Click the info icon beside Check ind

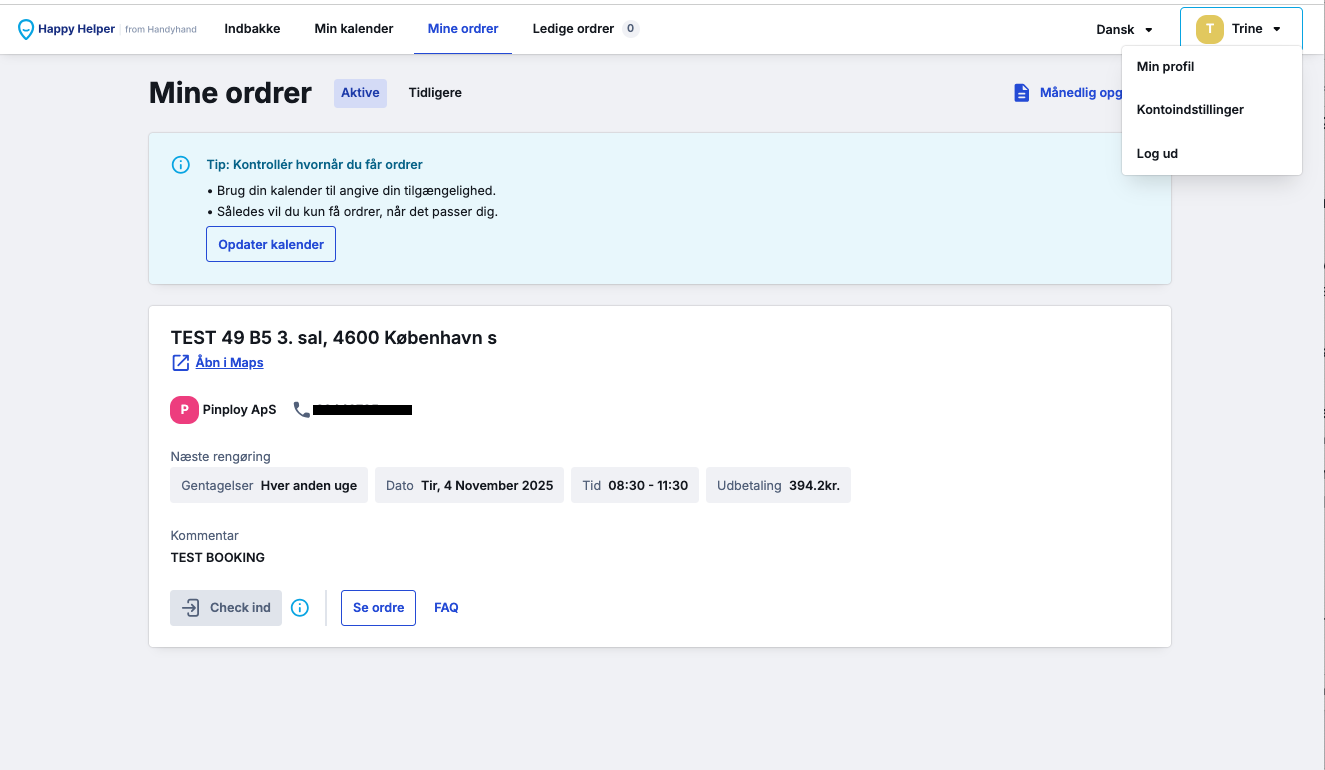coord(300,608)
